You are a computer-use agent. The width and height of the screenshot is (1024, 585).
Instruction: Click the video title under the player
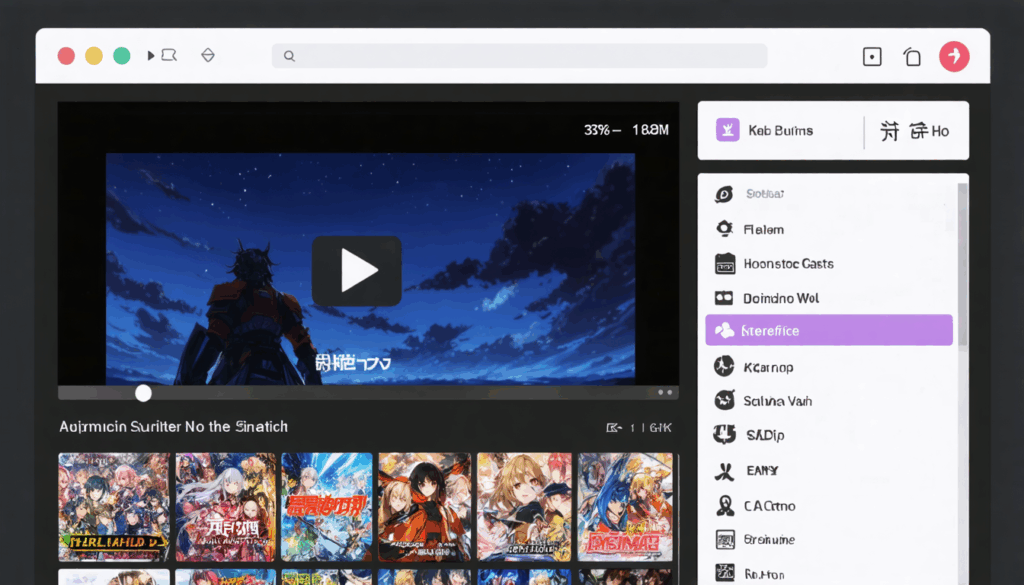pos(174,426)
